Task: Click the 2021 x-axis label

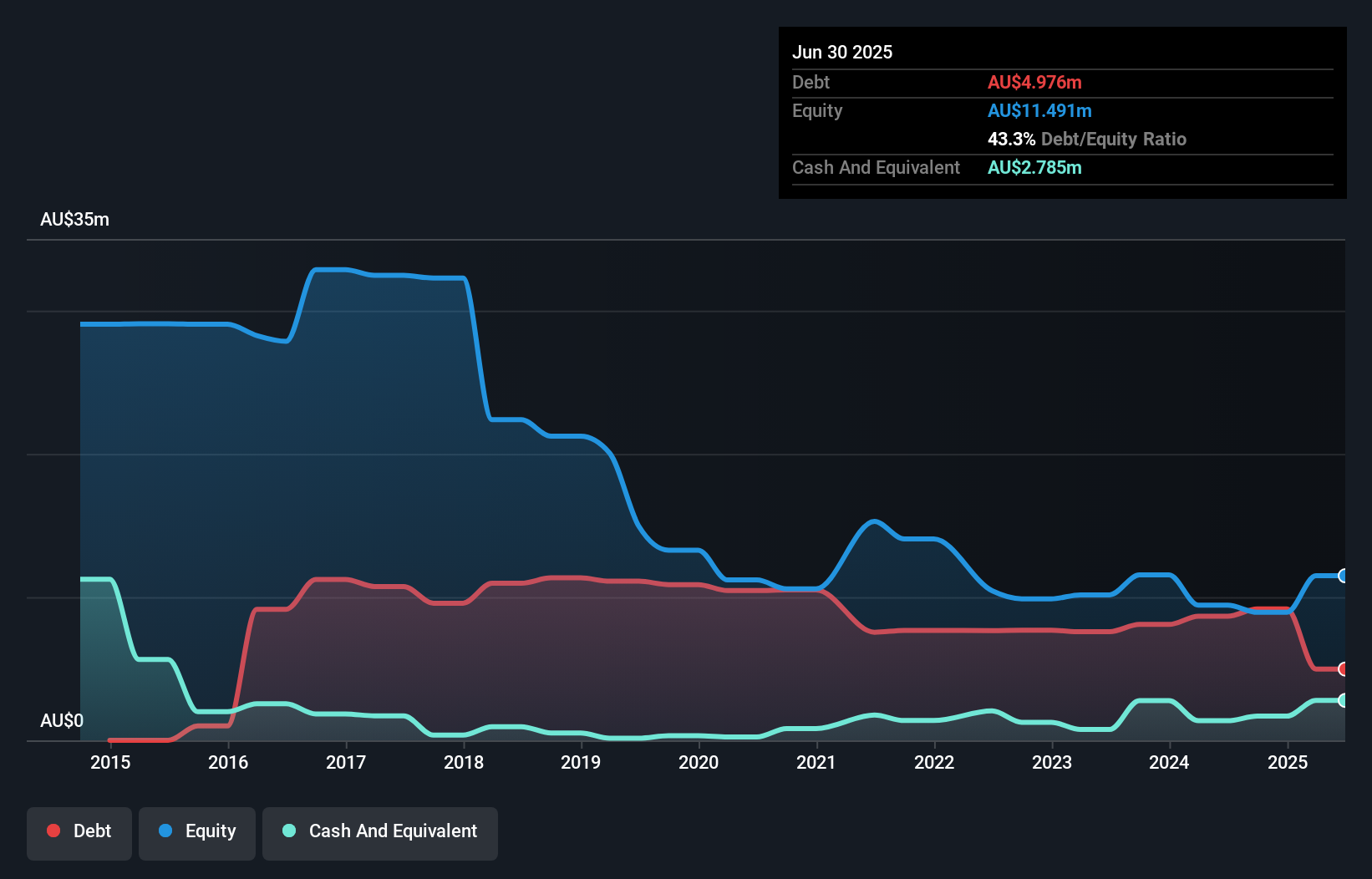Action: [x=816, y=762]
